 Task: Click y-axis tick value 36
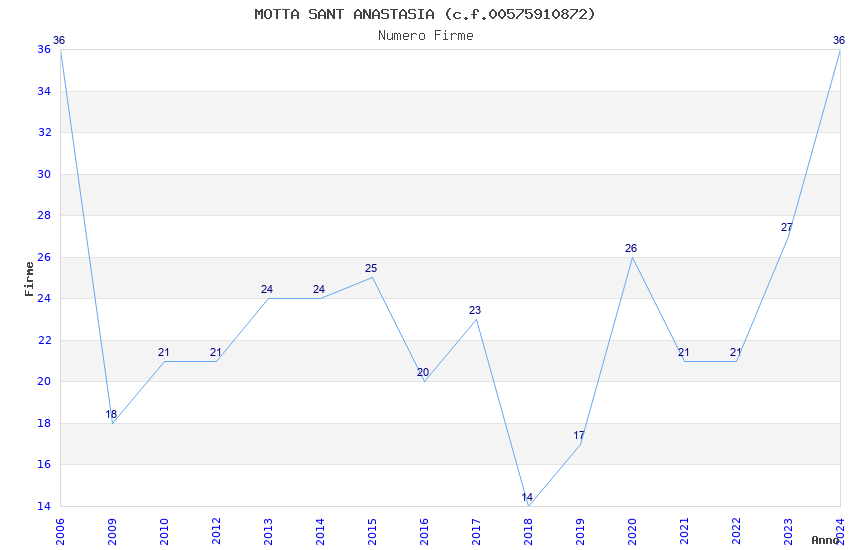[x=44, y=49]
